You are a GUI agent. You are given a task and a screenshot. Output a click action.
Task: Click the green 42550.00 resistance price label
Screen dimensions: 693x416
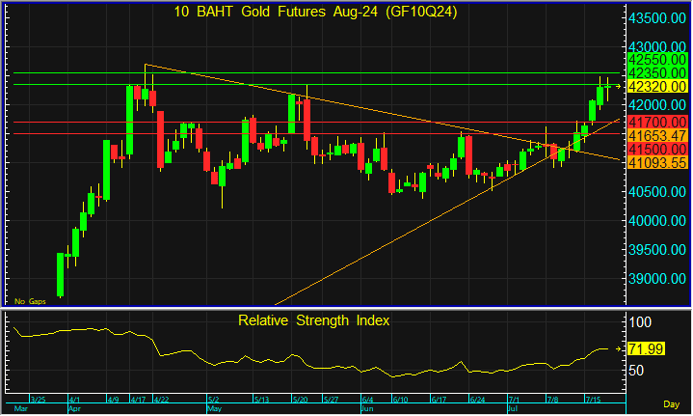tap(656, 60)
